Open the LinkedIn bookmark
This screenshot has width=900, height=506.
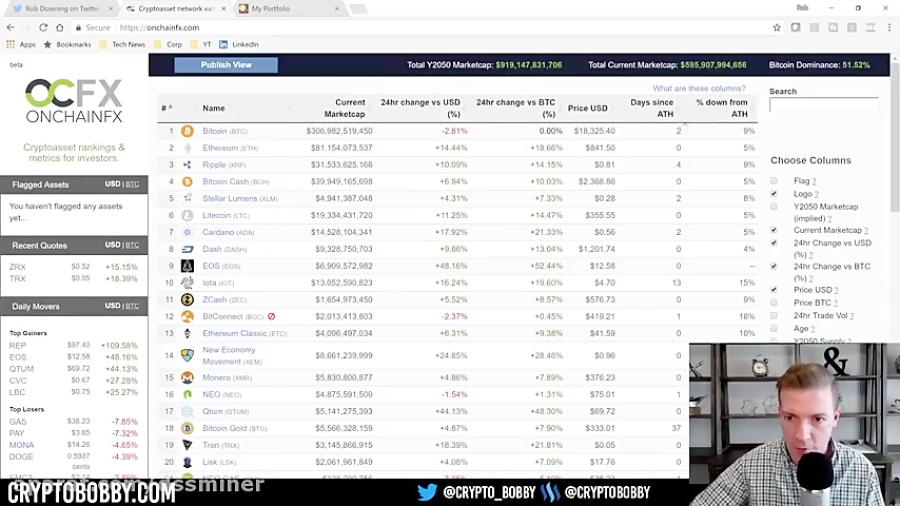239,44
